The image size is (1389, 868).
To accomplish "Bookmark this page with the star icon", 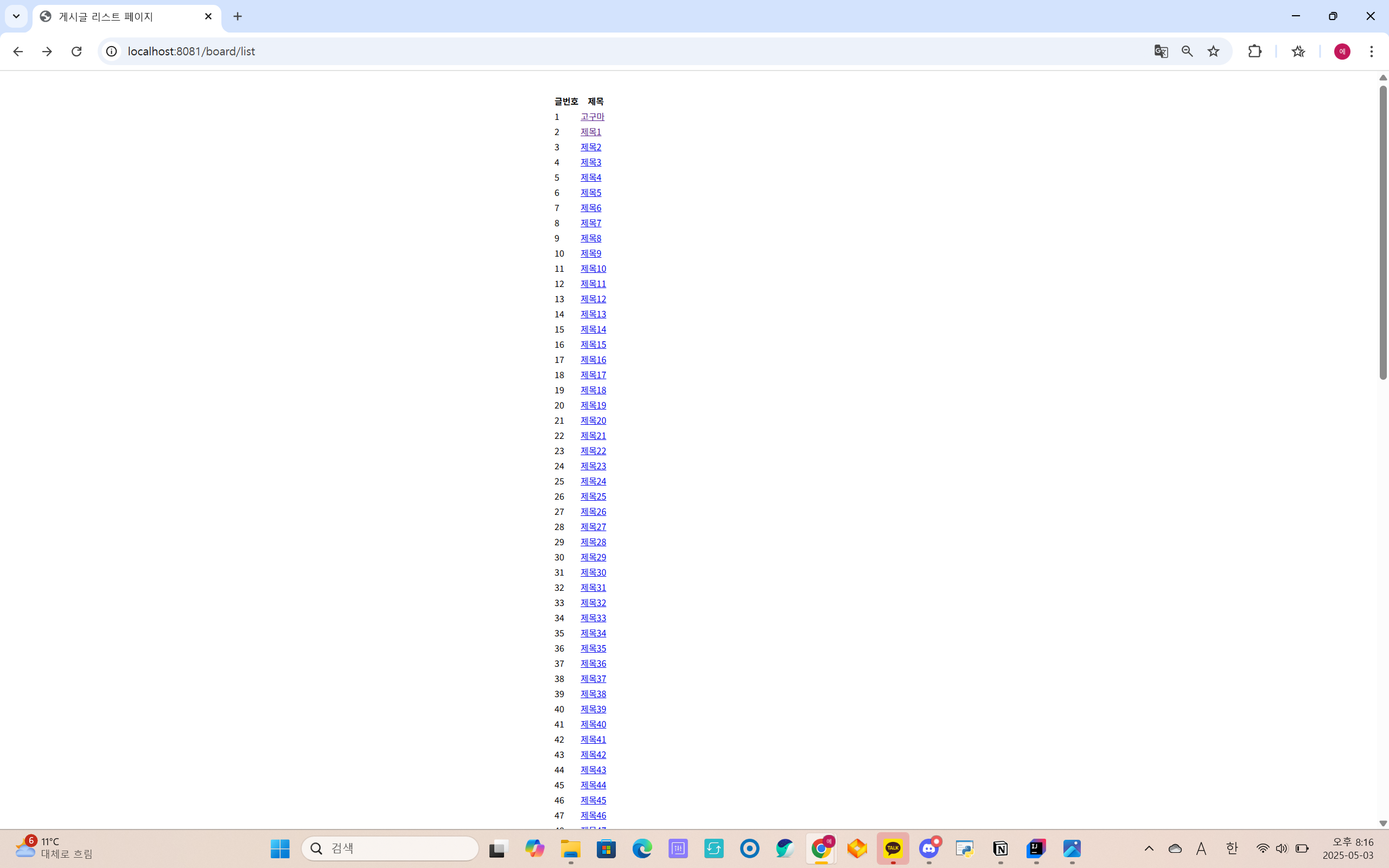I will tap(1213, 52).
